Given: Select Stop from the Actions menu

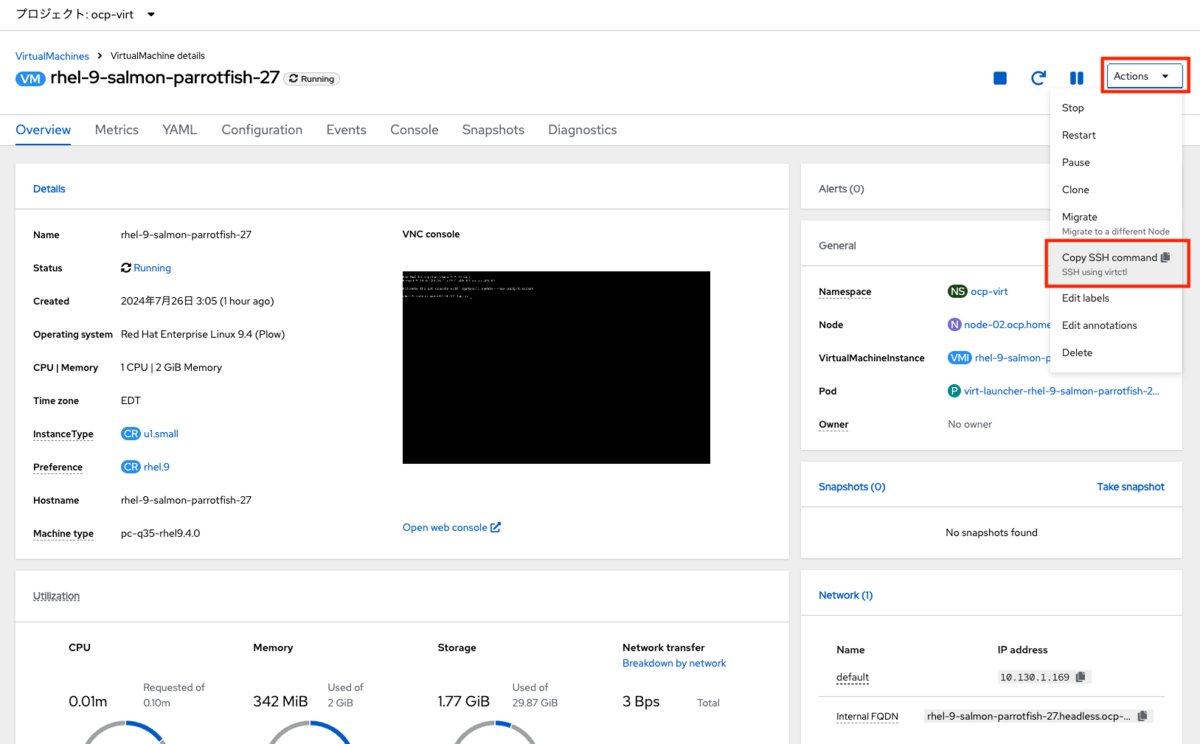Looking at the screenshot, I should tap(1116, 108).
